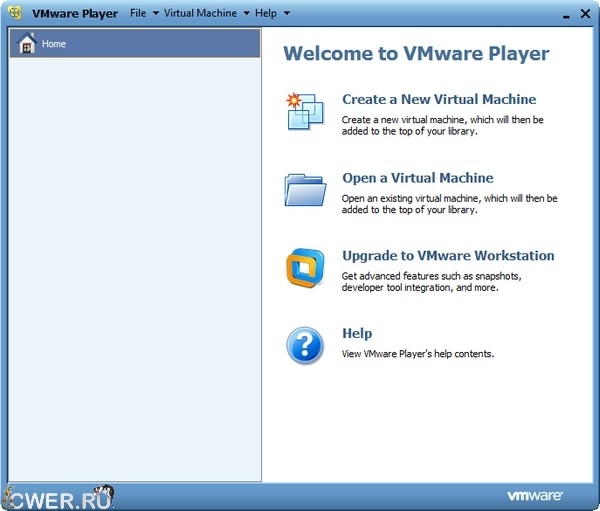Image resolution: width=600 pixels, height=511 pixels.
Task: Click the Create a New Virtual Machine icon
Action: 305,110
